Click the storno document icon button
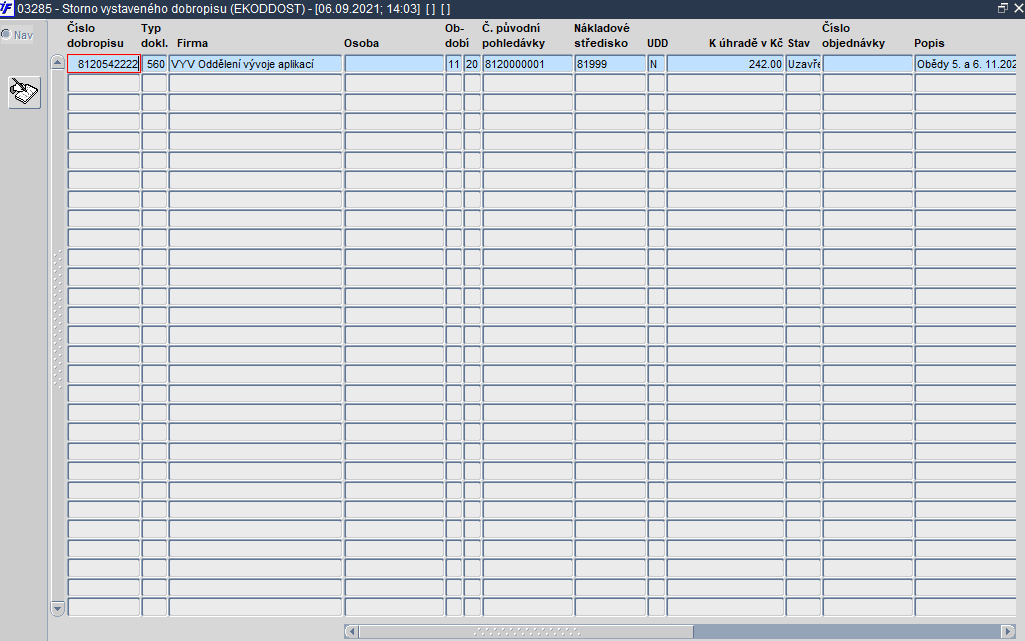The image size is (1025, 641). click(24, 92)
